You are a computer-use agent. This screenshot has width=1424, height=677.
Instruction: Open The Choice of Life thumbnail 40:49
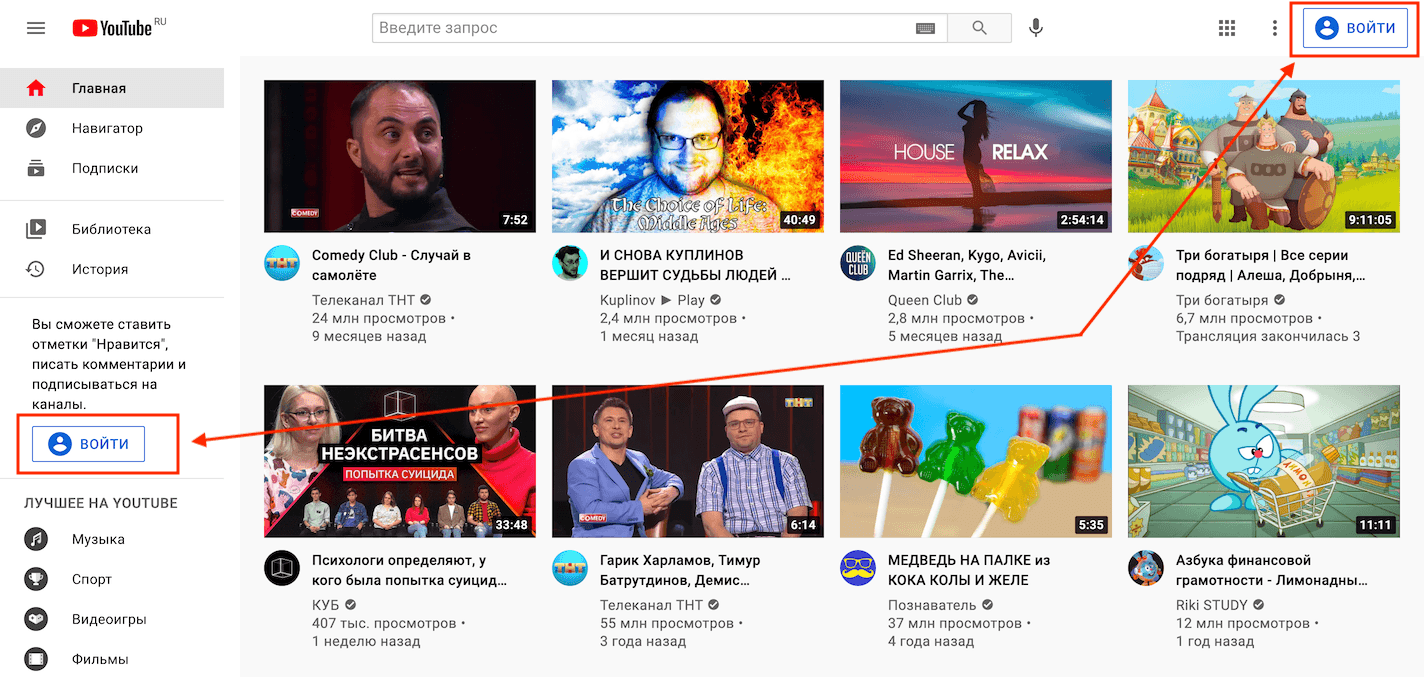[x=688, y=156]
